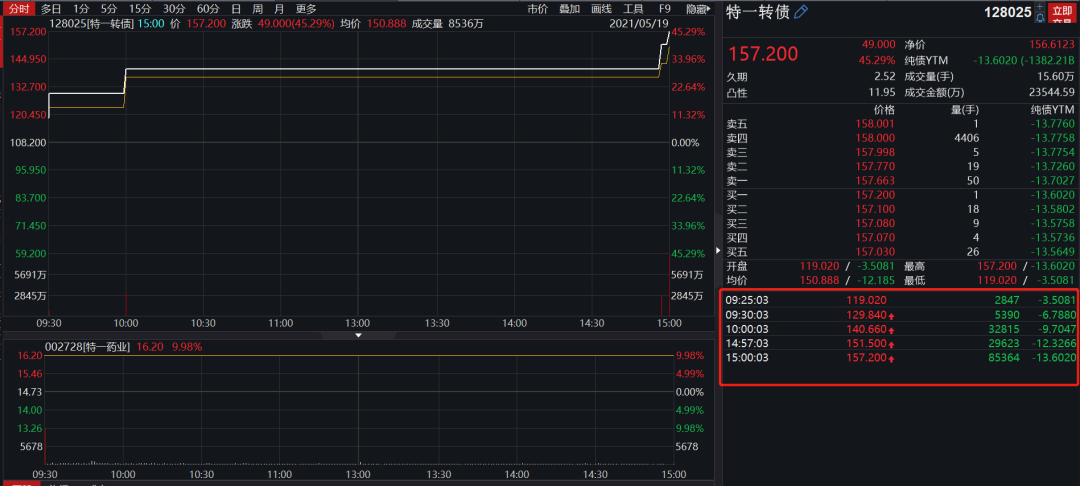The image size is (1080, 486).
Task: Click the pencil edit icon beside 特一转债
Action: (801, 12)
